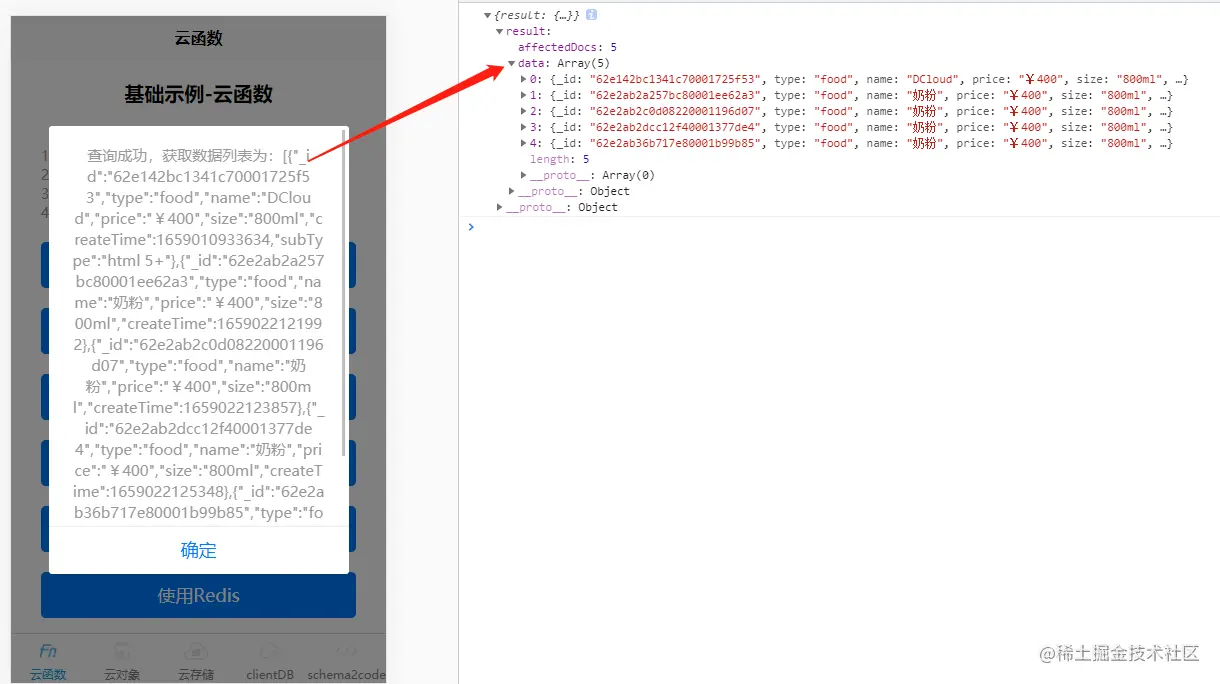Expand array item 3 with id 62e2ab2dcc12f40001377de4
The image size is (1220, 684).
coord(525,127)
